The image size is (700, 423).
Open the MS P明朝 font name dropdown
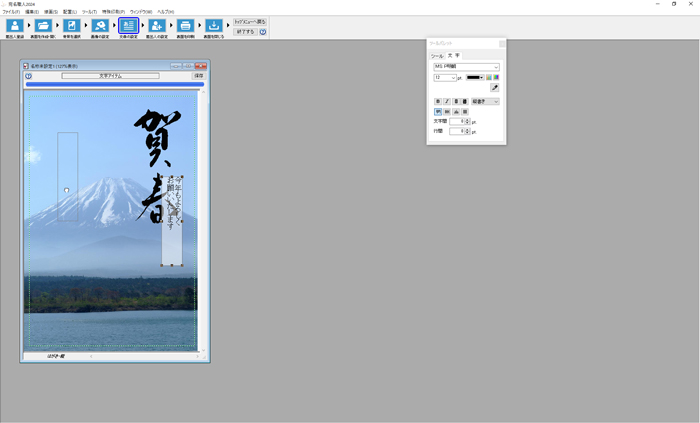466,67
